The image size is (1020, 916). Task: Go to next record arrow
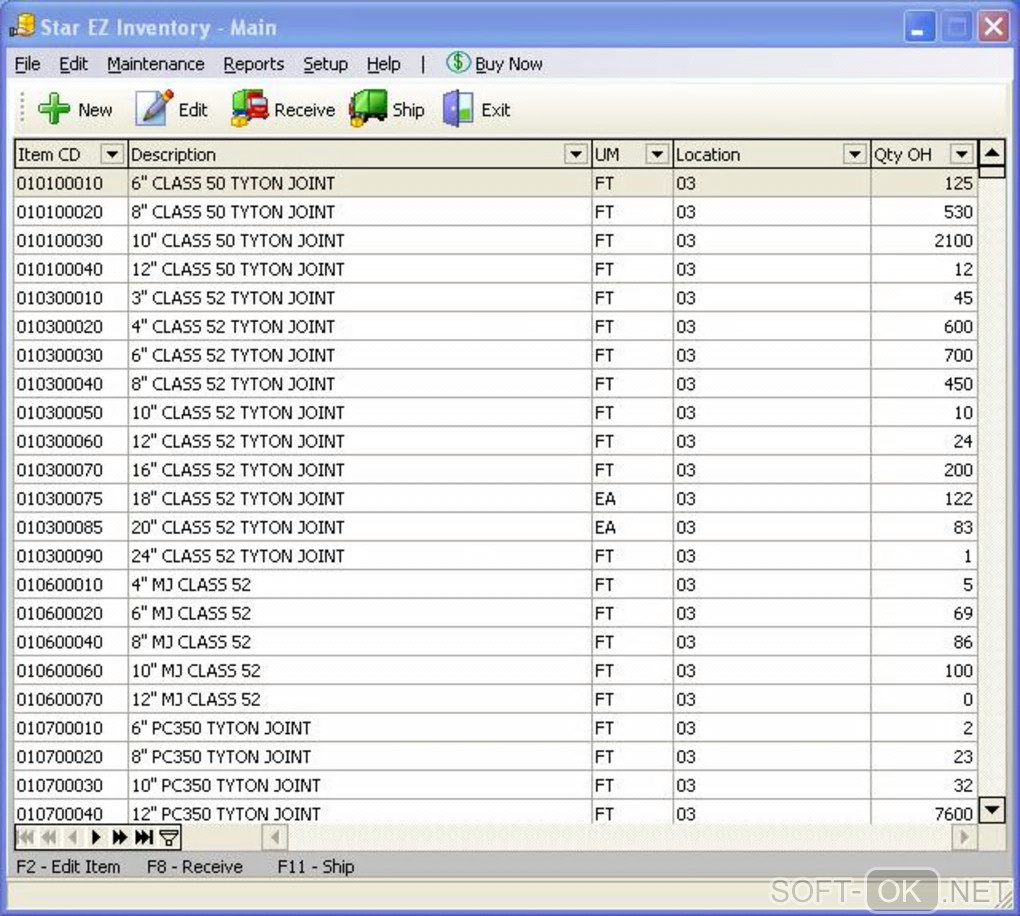(96, 837)
